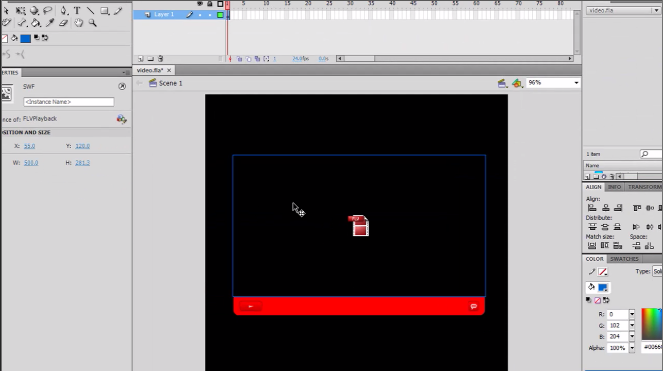This screenshot has width=663, height=371.
Task: Click the X position value 55.0
Action: click(x=30, y=146)
